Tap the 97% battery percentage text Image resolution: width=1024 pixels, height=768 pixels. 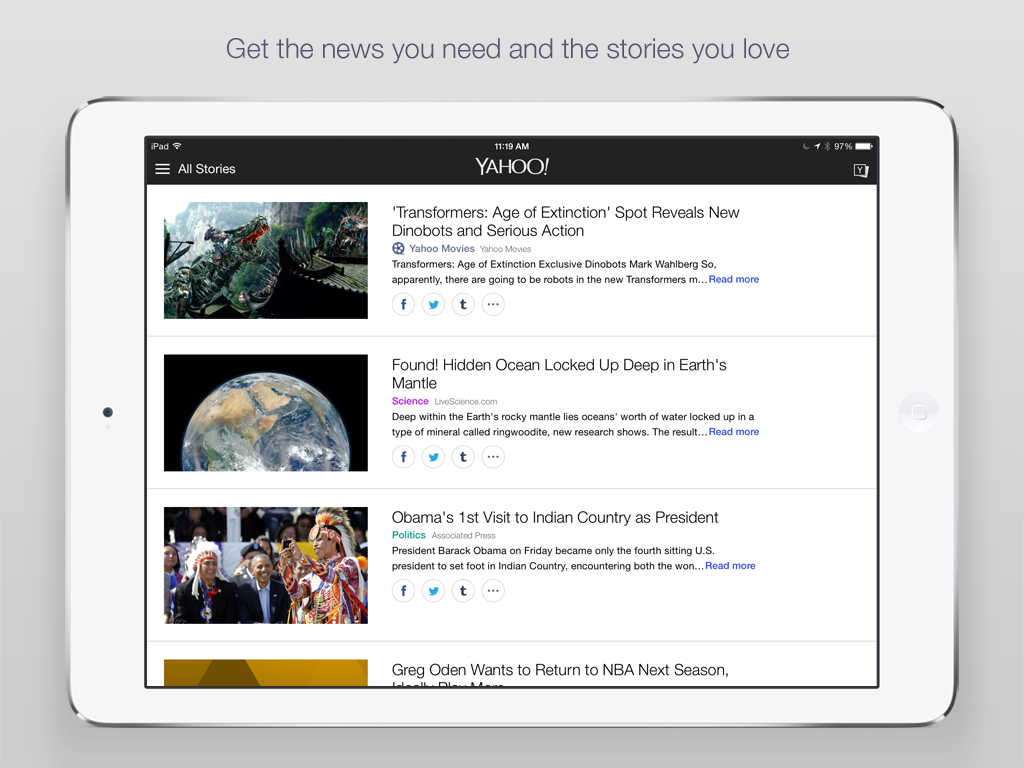(843, 146)
